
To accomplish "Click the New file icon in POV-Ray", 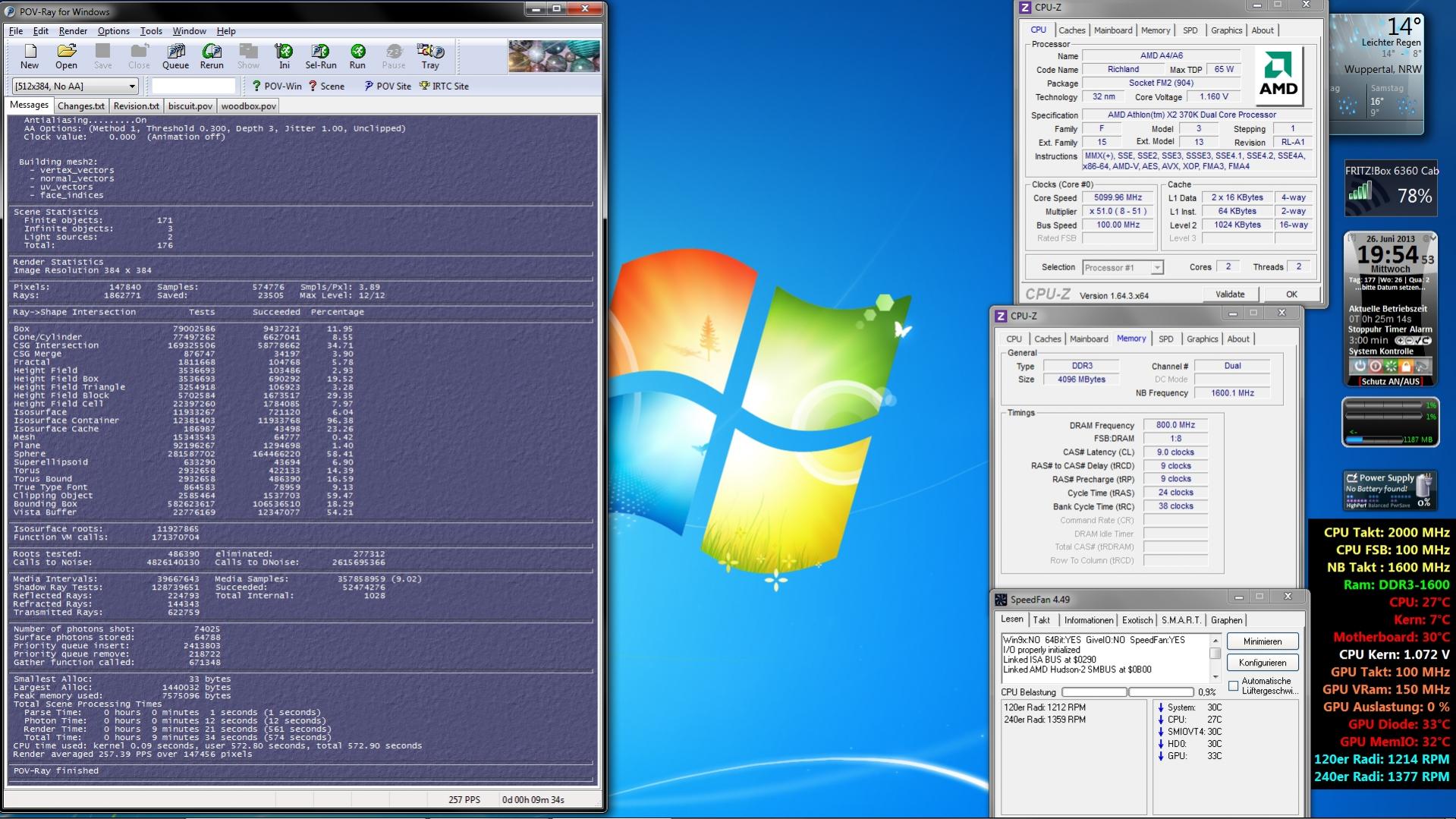I will pos(30,56).
